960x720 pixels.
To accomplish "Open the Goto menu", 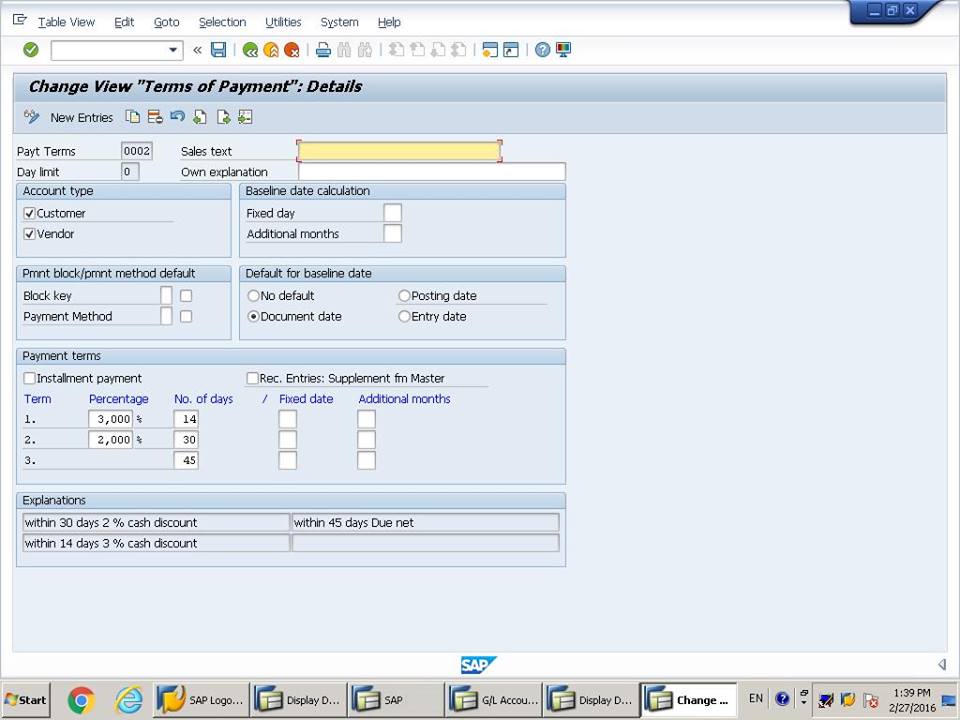I will (167, 22).
